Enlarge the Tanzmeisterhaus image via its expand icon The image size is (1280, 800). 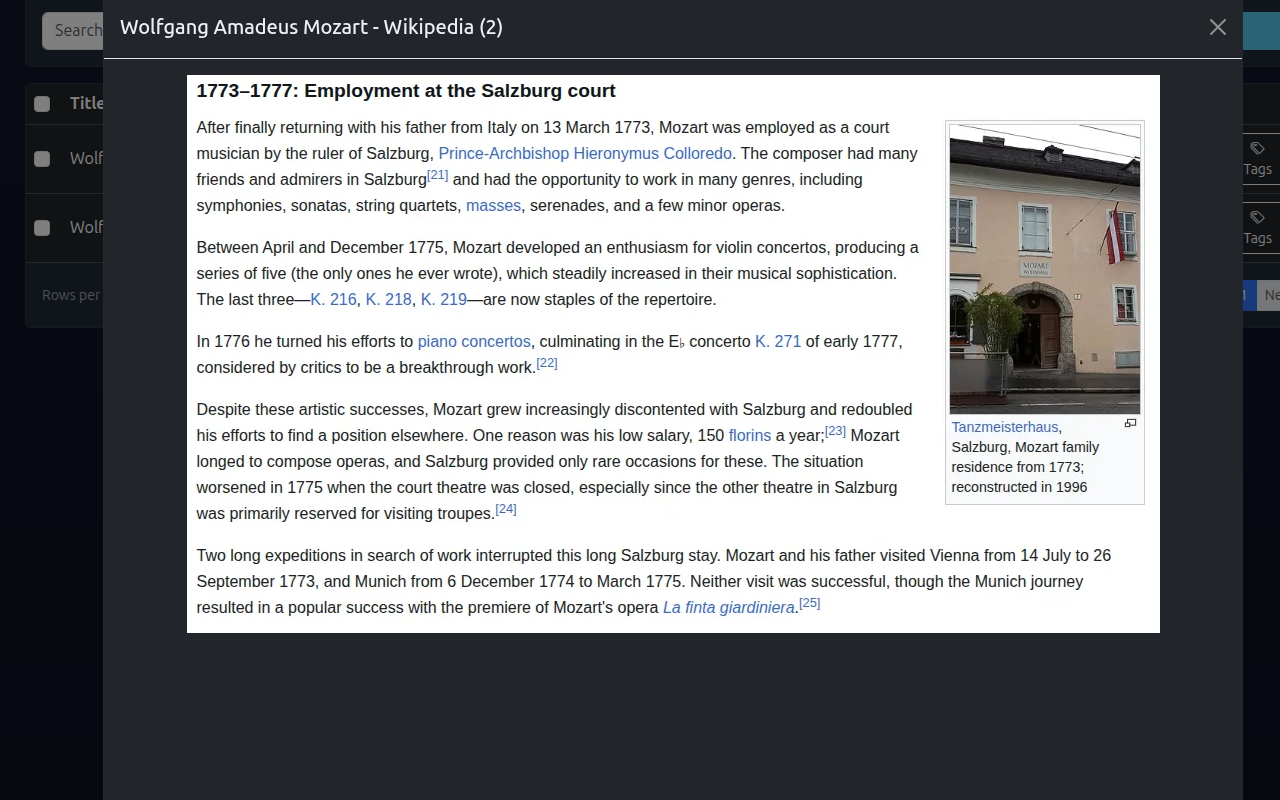[1130, 423]
